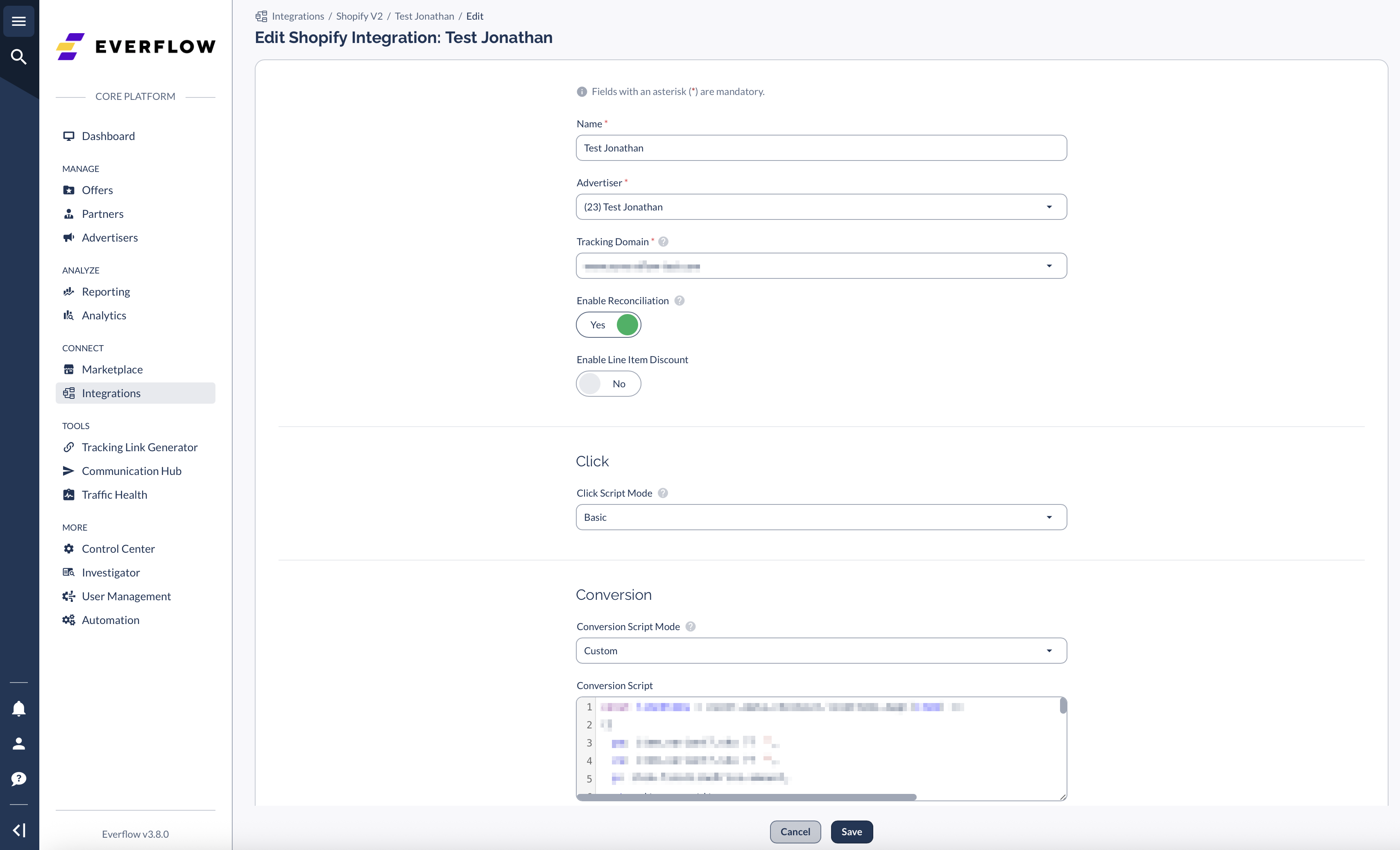
Task: Click the Reporting chart icon
Action: tap(69, 291)
